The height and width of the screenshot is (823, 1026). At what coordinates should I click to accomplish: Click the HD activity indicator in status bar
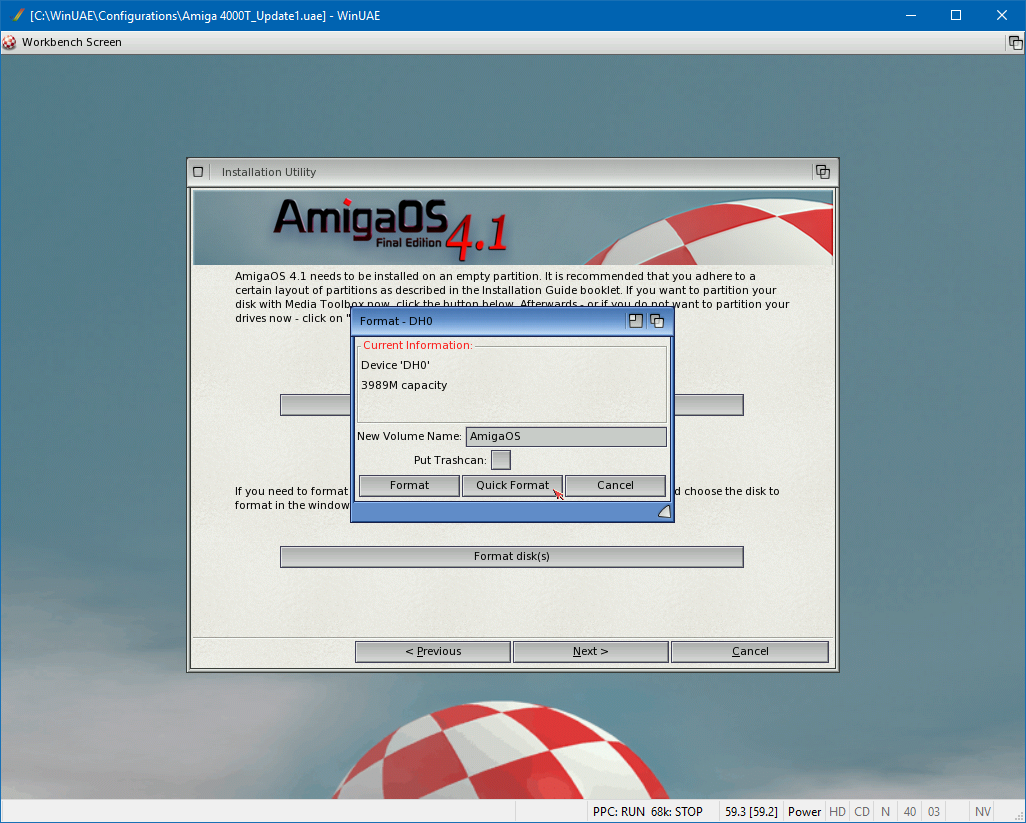[837, 811]
